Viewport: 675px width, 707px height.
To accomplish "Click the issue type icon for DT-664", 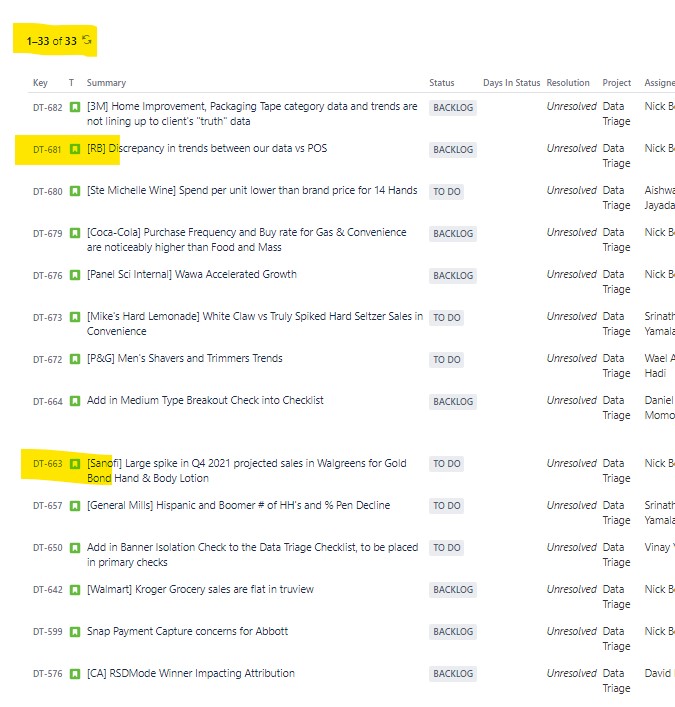I will click(x=75, y=401).
